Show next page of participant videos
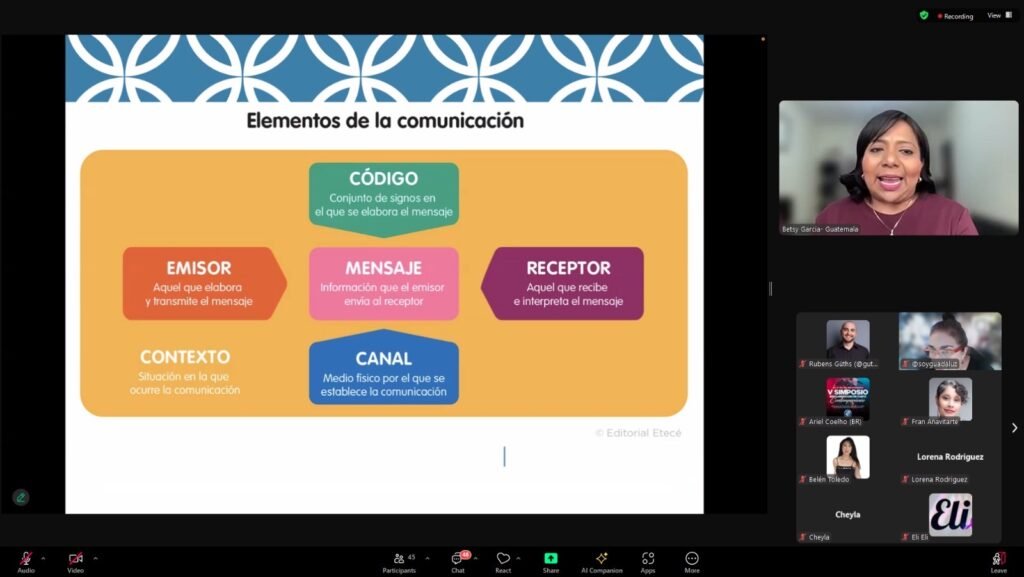Screen dimensions: 1024x577 pos(1014,428)
